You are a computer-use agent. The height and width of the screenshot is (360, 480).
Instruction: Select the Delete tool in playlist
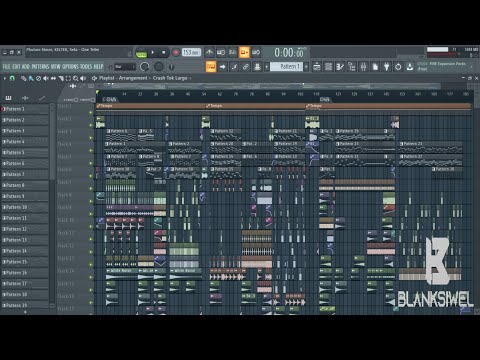pos(38,78)
